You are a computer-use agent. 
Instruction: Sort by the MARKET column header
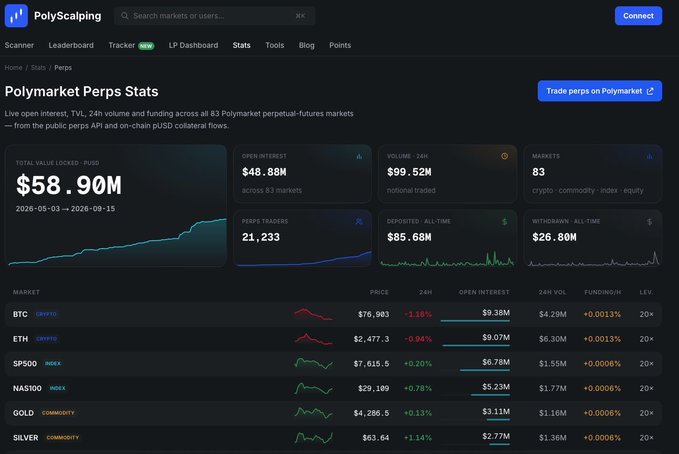click(26, 292)
